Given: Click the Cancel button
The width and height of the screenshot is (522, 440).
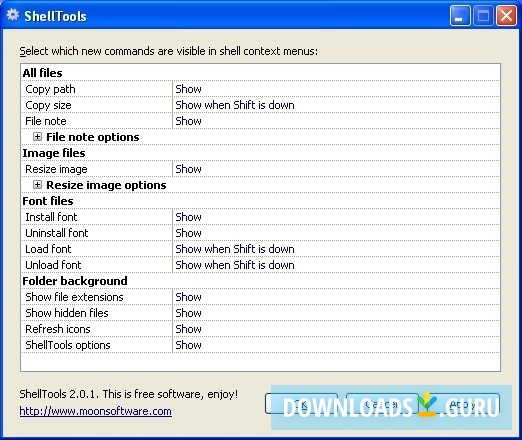Looking at the screenshot, I should [x=382, y=404].
